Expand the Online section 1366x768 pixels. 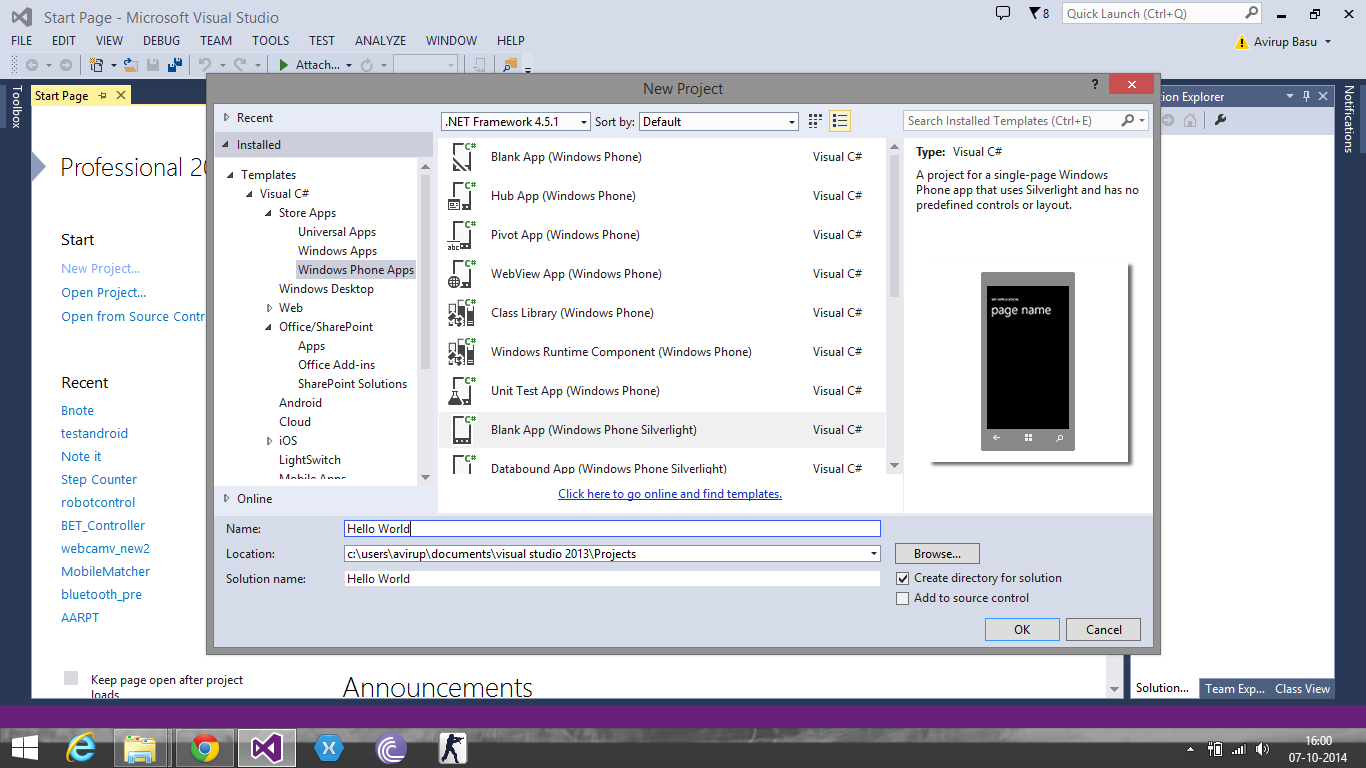pyautogui.click(x=228, y=499)
